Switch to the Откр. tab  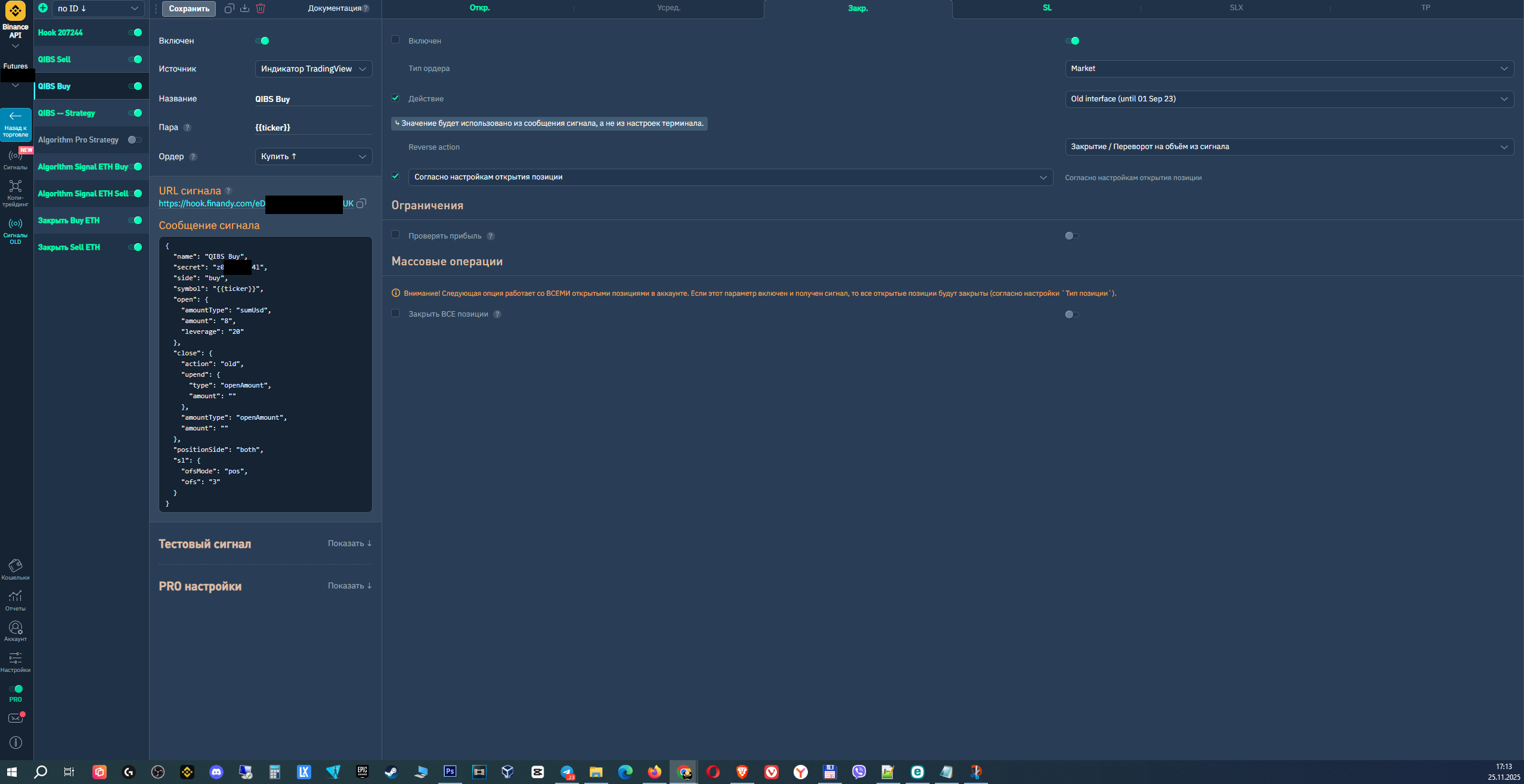click(x=479, y=8)
